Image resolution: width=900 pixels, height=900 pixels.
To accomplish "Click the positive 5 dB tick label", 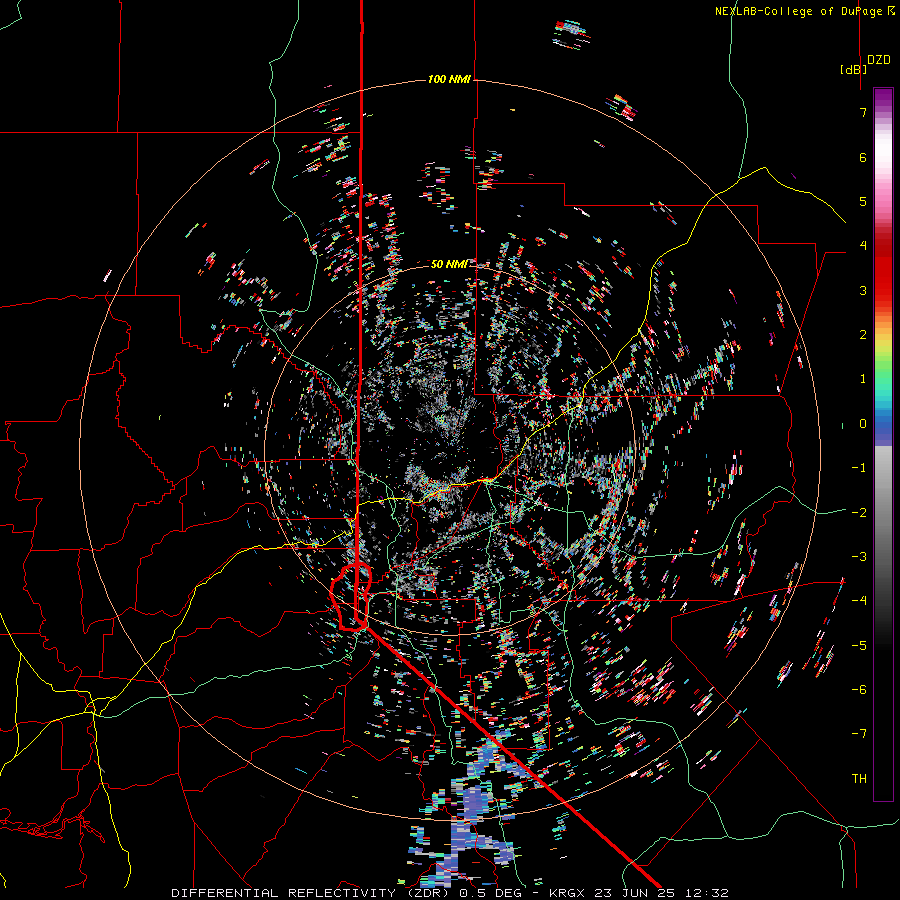I will pyautogui.click(x=863, y=201).
